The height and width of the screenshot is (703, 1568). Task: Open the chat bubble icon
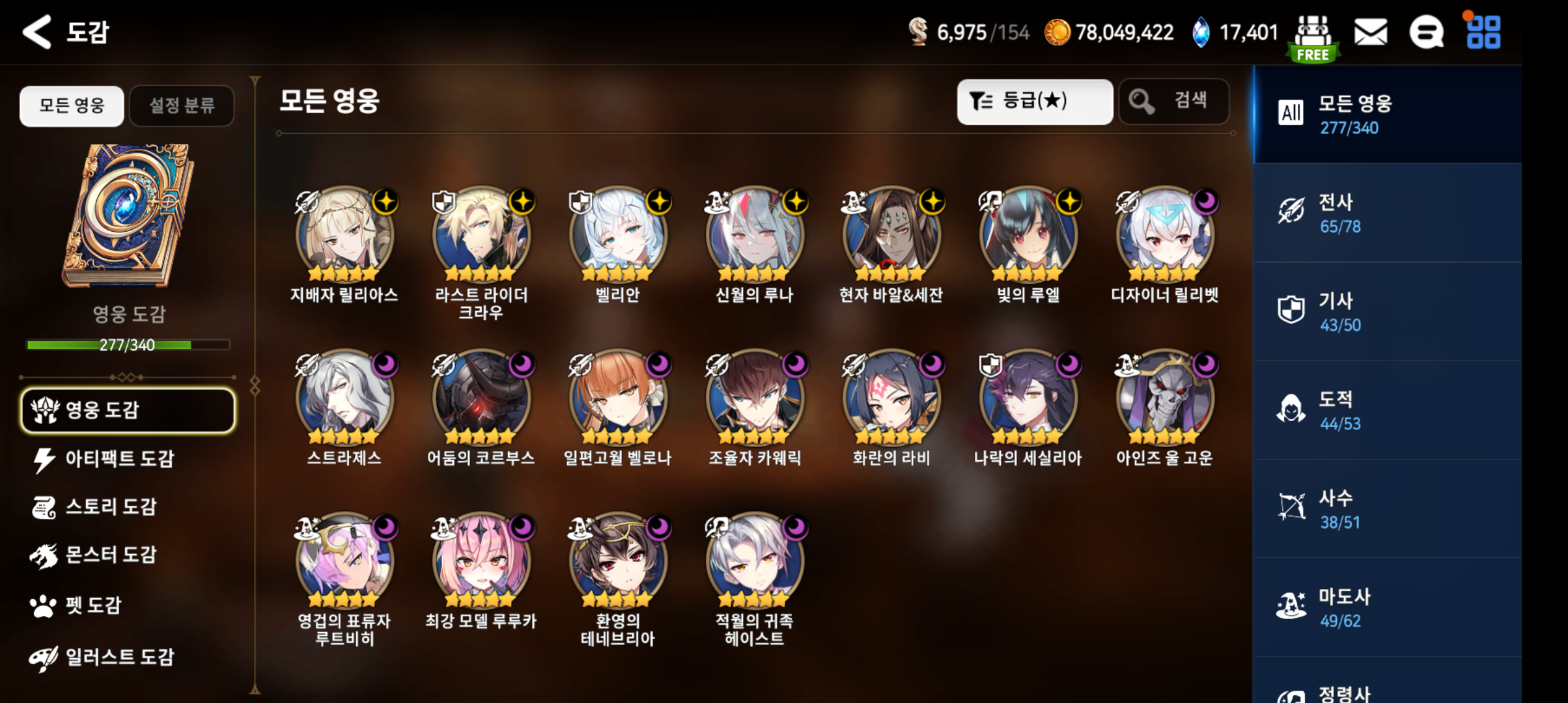click(1426, 32)
